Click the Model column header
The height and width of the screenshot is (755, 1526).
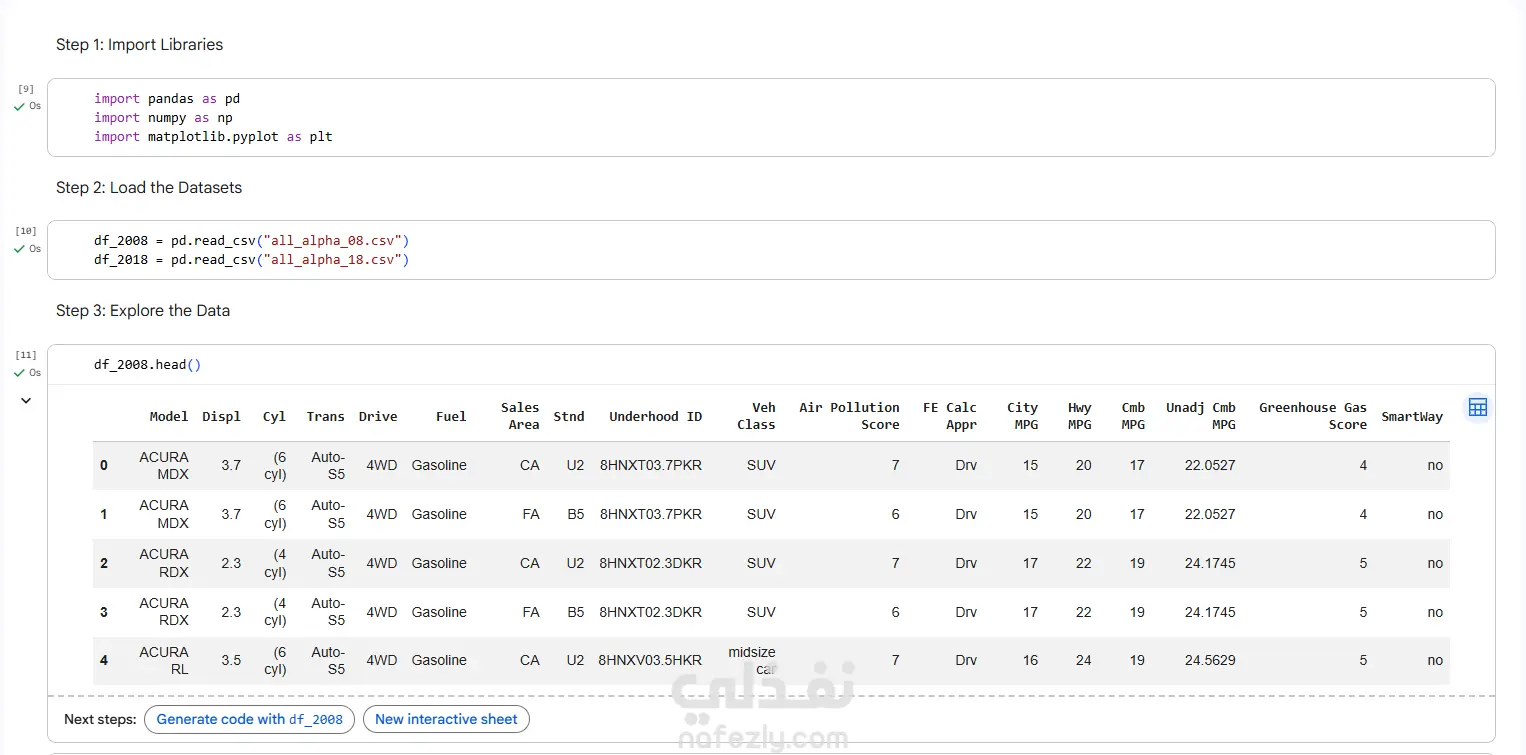click(169, 417)
